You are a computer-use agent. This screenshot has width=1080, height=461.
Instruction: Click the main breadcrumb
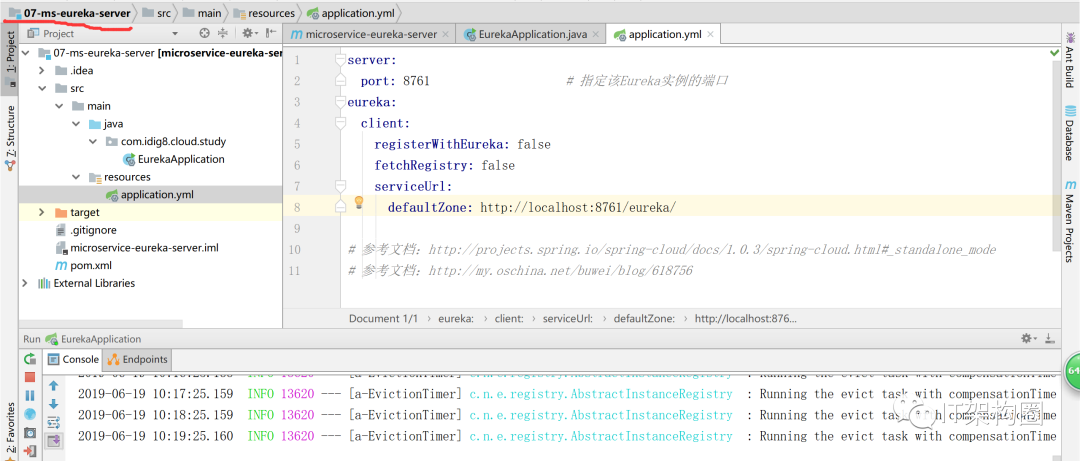pos(202,13)
